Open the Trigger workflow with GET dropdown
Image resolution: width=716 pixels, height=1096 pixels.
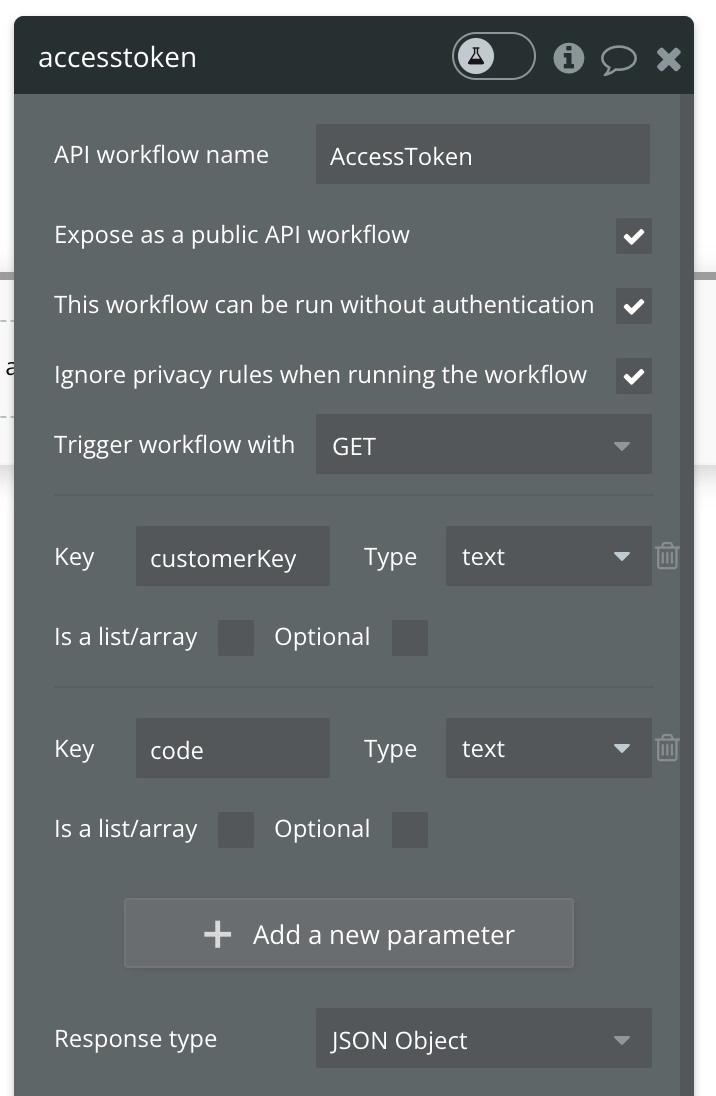[483, 445]
